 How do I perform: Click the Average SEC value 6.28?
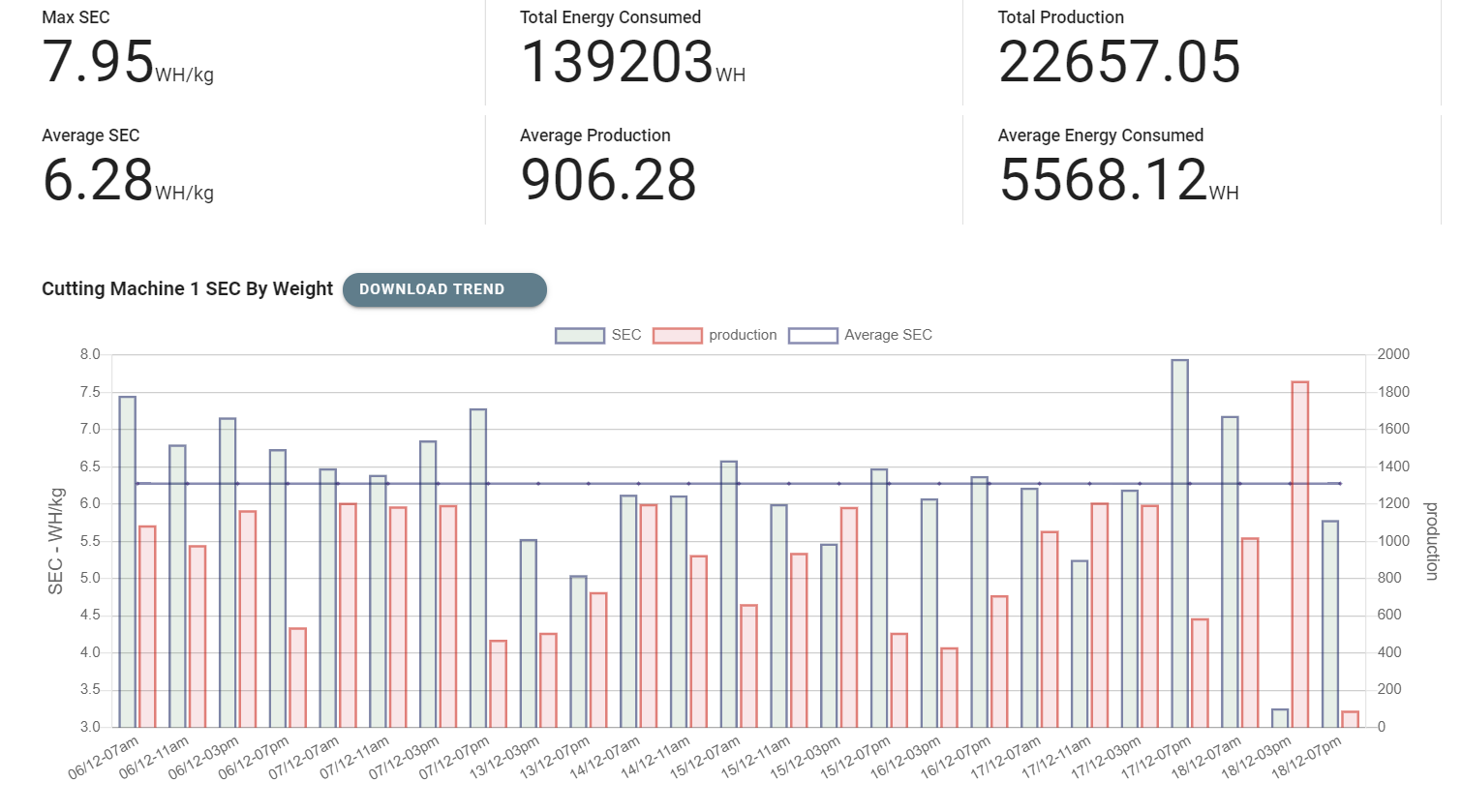pyautogui.click(x=98, y=180)
